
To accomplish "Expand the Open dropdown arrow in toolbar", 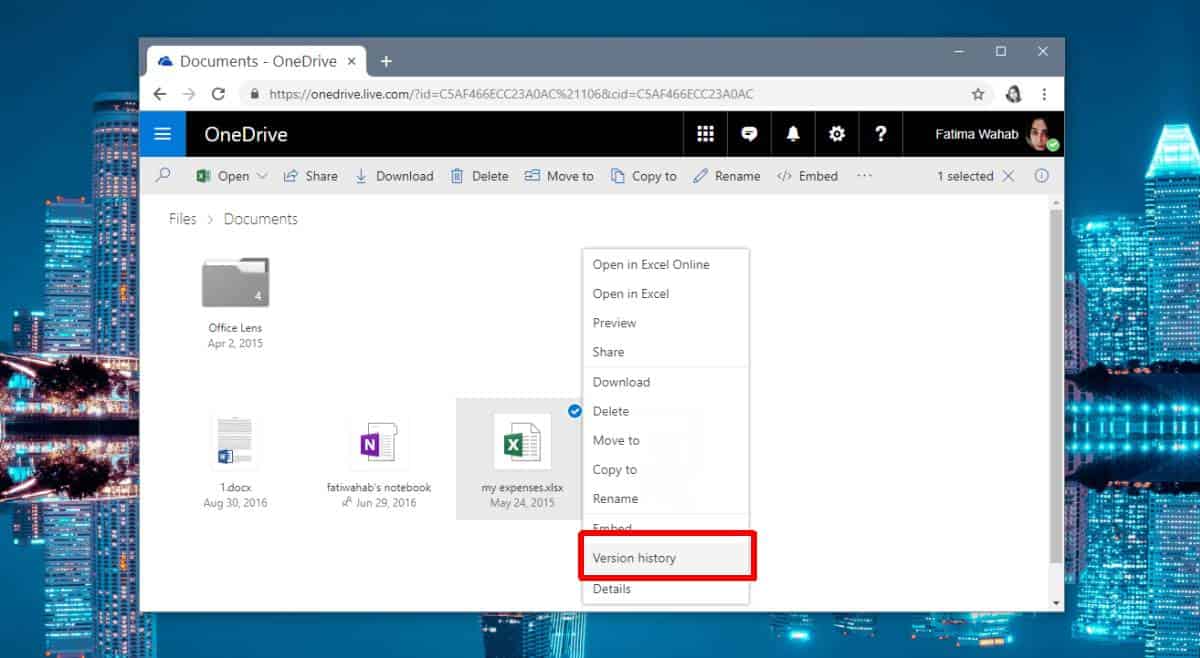I will (x=262, y=176).
